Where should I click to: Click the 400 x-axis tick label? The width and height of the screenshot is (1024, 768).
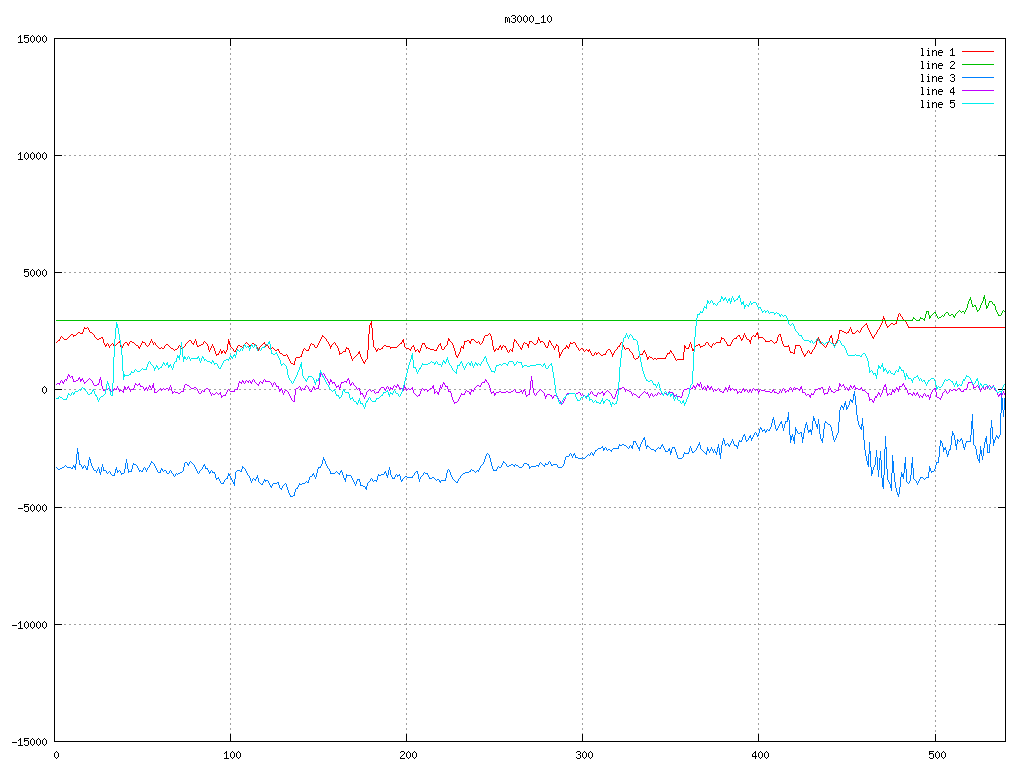click(x=759, y=756)
